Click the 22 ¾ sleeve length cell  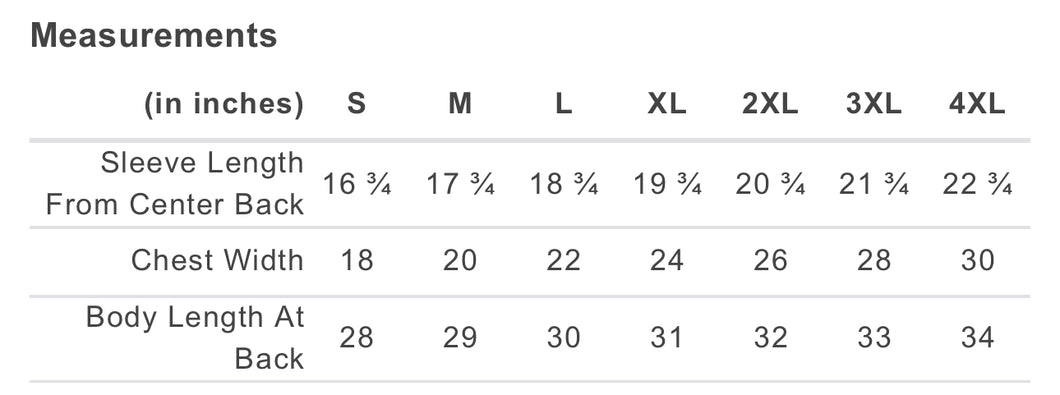(x=978, y=184)
